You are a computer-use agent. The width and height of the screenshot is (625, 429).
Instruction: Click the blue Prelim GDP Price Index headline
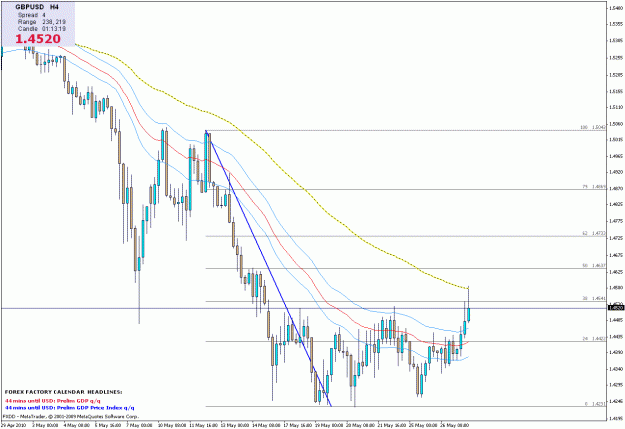69,408
